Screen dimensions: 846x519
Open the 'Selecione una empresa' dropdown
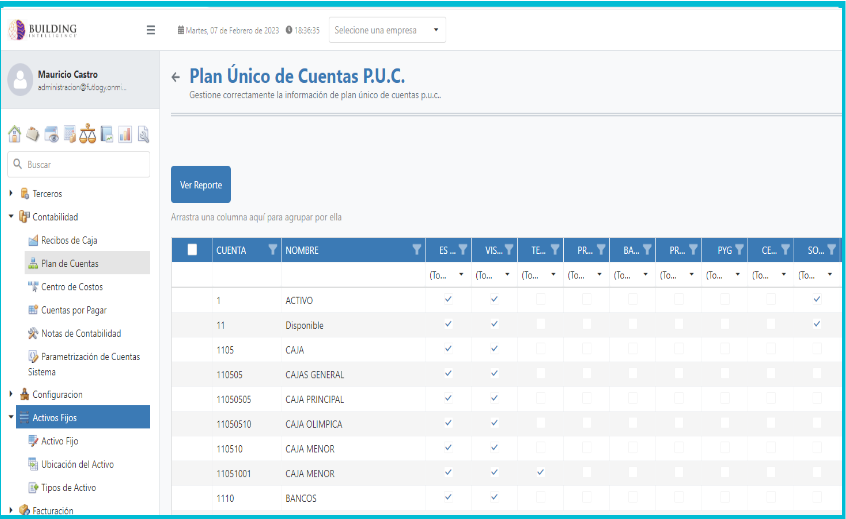(x=387, y=30)
